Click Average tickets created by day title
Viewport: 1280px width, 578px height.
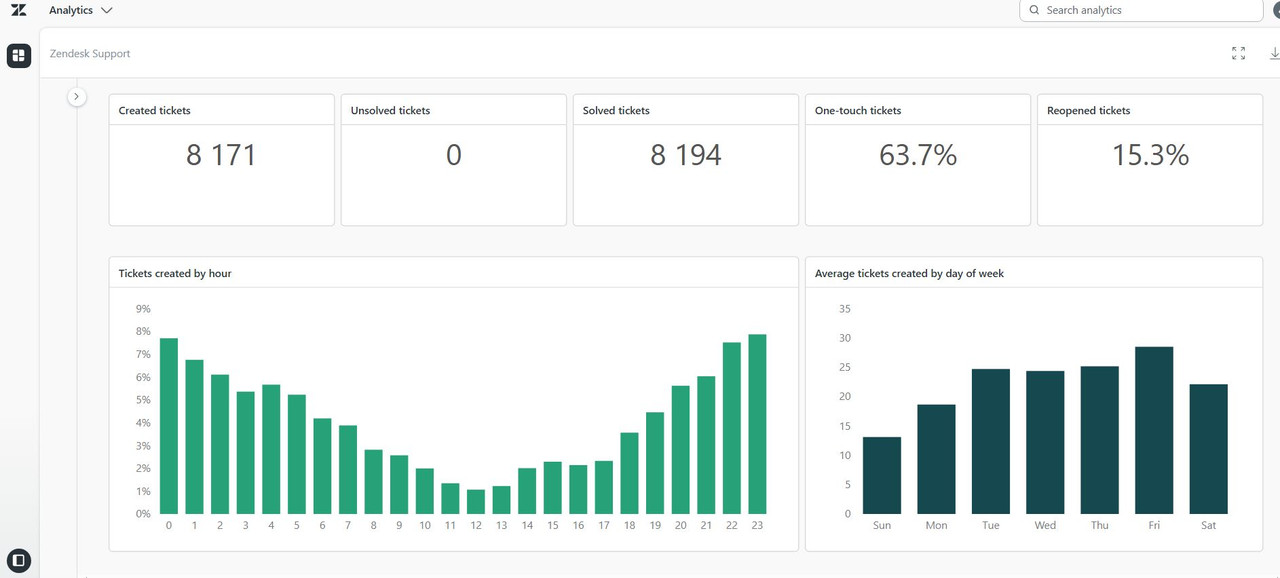(909, 273)
